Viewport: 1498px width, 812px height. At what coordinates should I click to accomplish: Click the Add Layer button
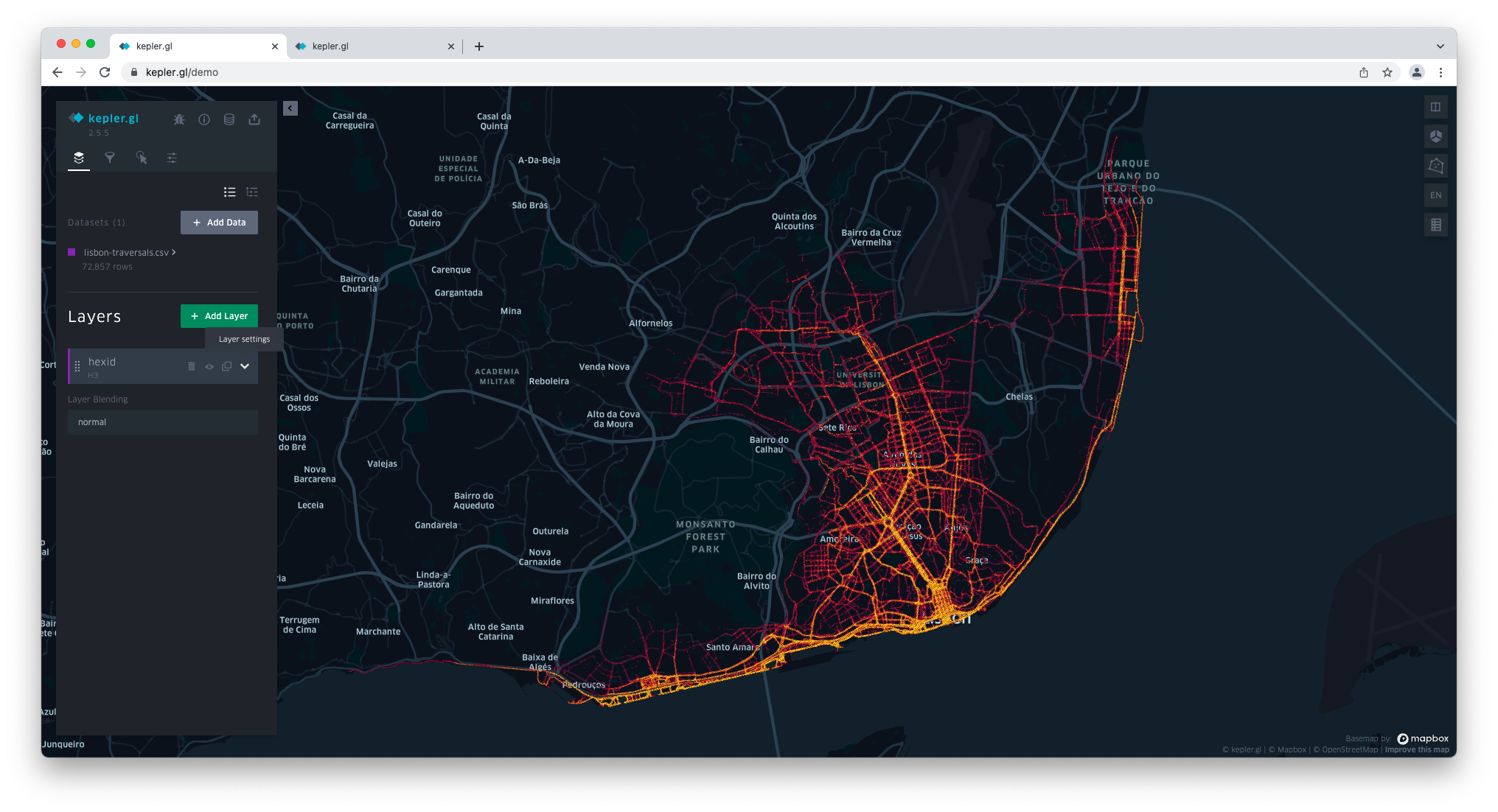[219, 316]
